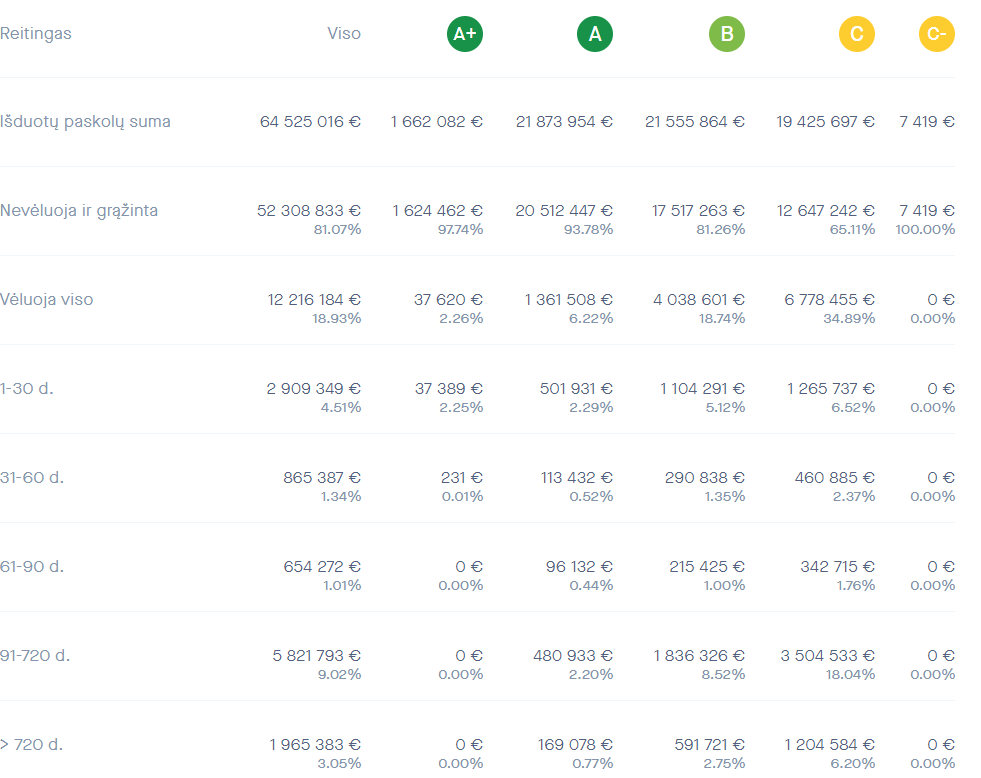Select the 3 504 533 € C rating cell
This screenshot has height=778, width=981.
click(x=828, y=655)
